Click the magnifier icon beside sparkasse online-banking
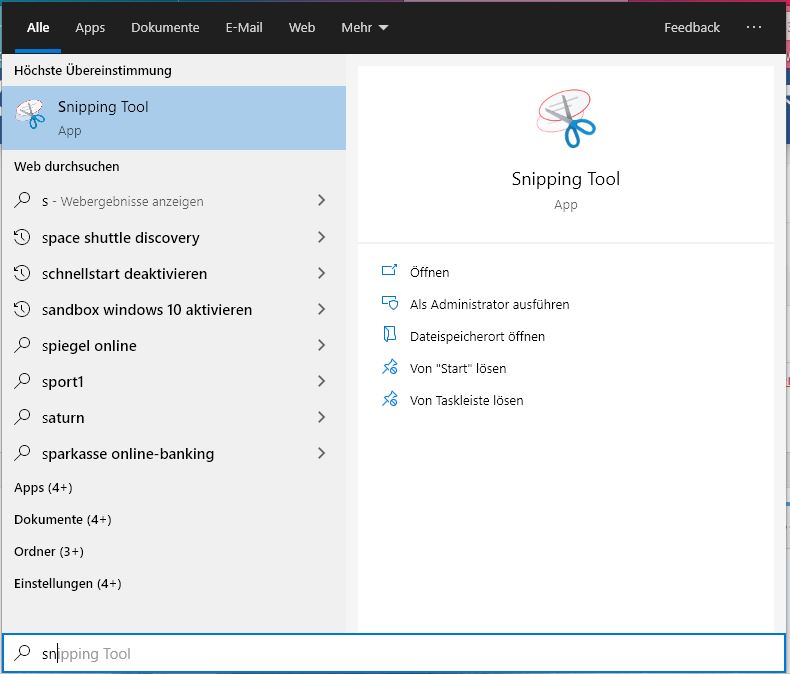Viewport: 790px width, 674px height. point(22,453)
